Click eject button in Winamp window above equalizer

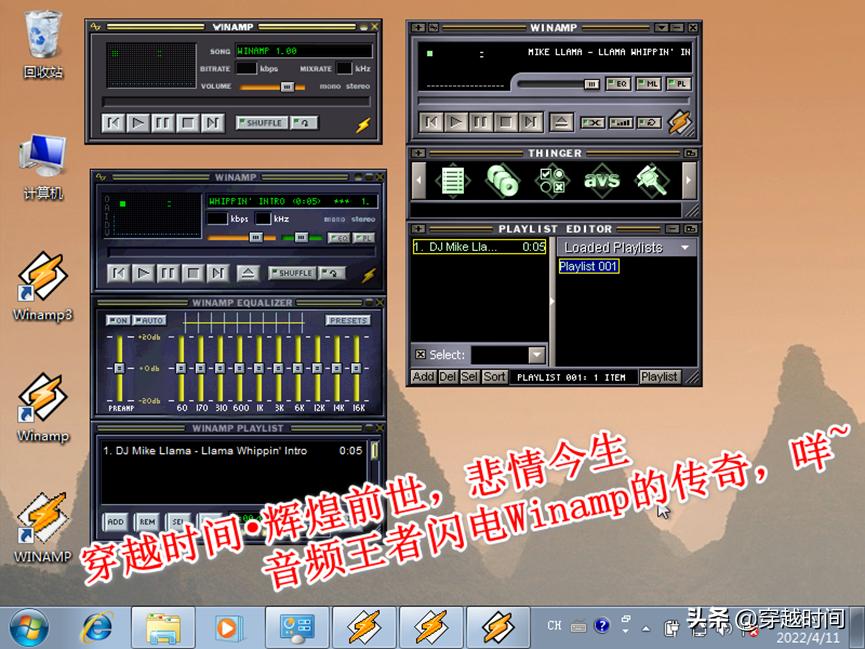point(248,273)
